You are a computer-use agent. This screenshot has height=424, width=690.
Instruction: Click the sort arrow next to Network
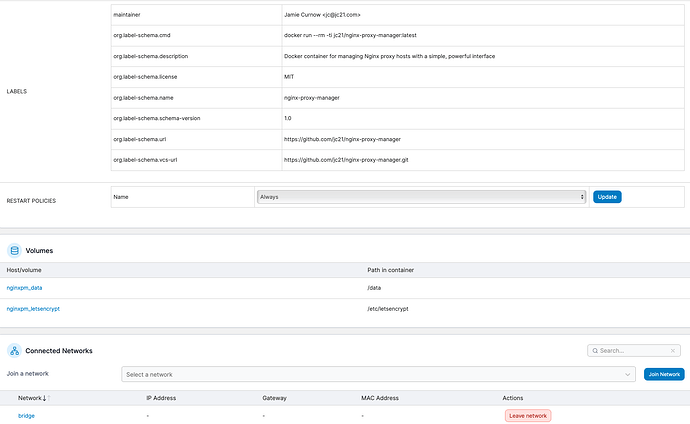coord(45,398)
